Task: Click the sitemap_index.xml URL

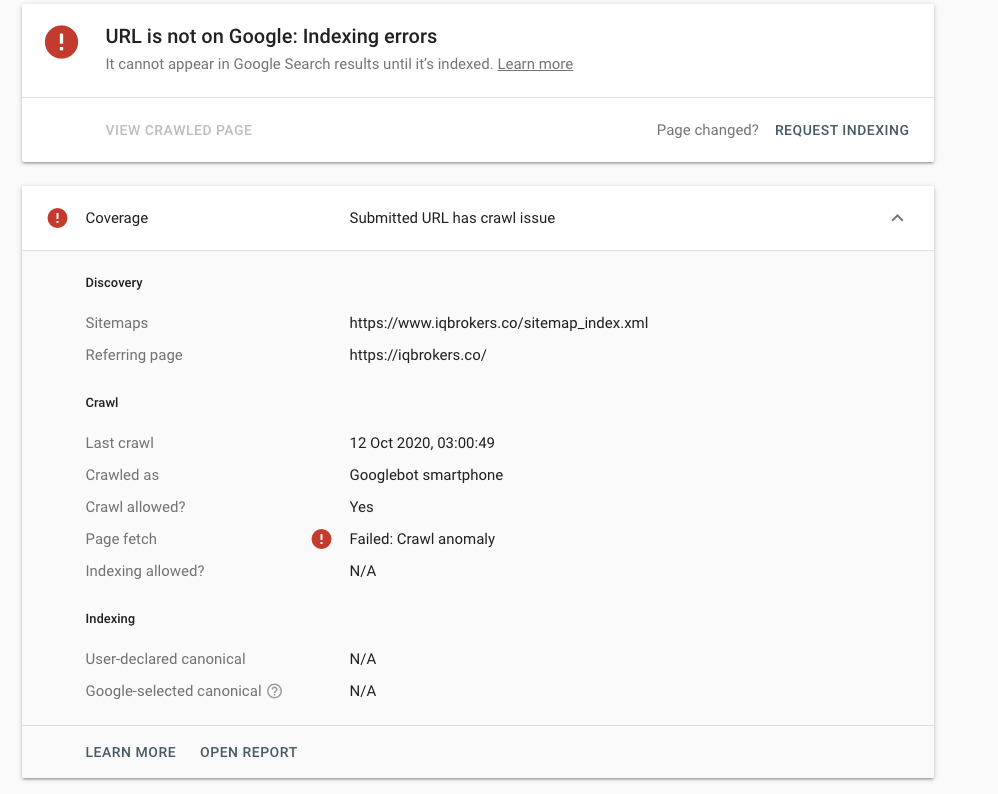Action: tap(498, 323)
